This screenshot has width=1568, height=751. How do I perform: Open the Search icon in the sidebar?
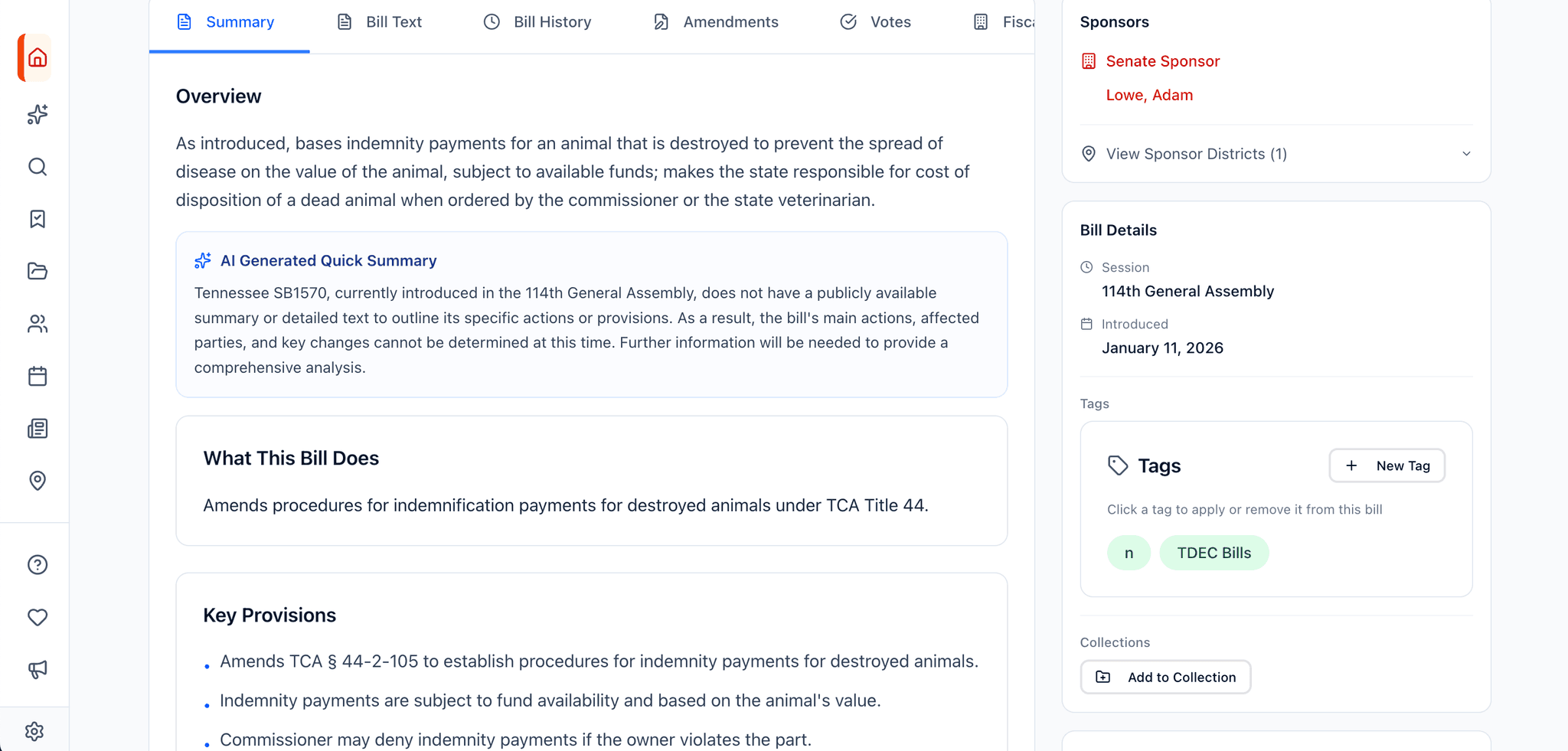click(36, 167)
